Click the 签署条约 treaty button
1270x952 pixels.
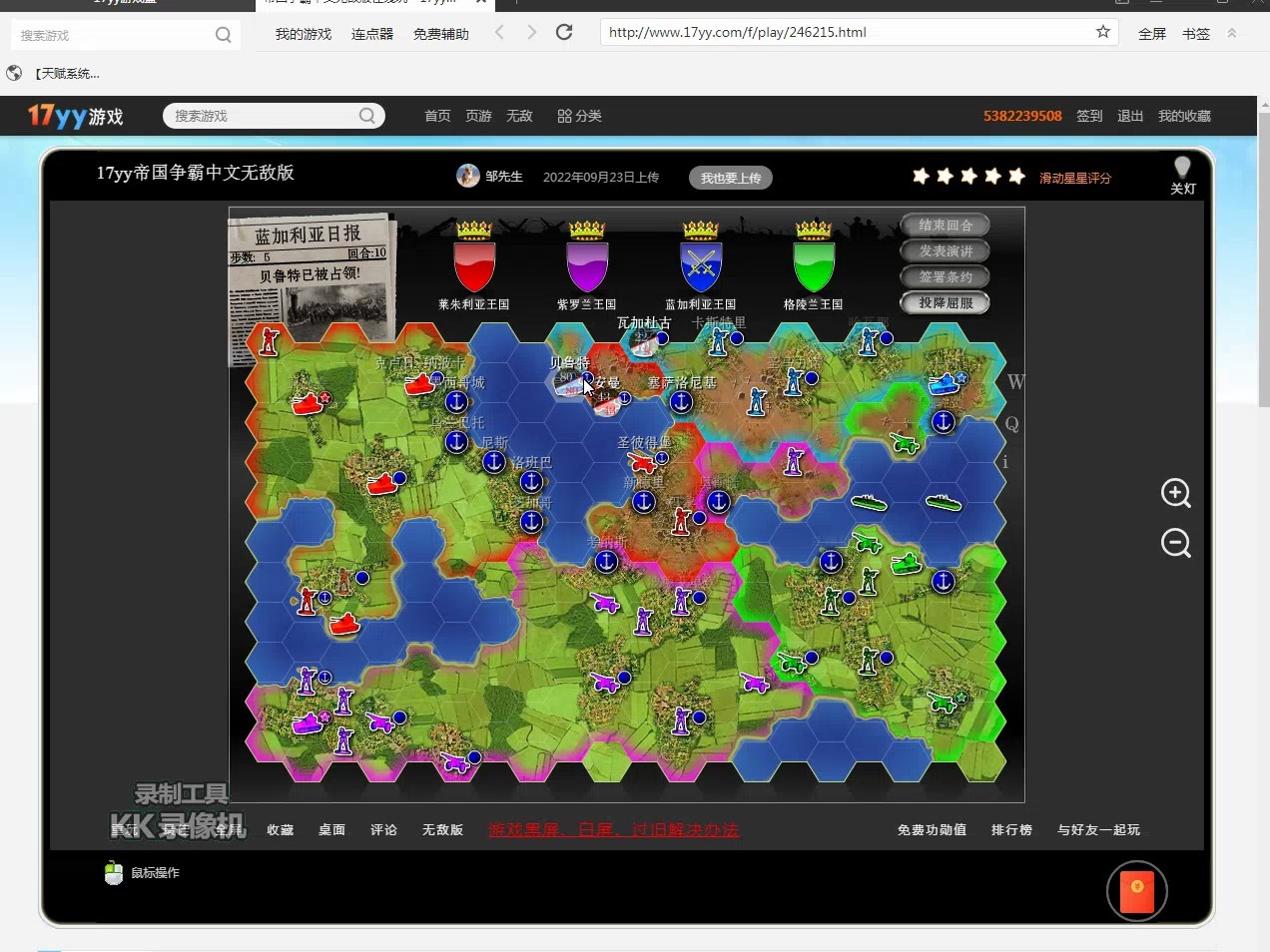pos(945,277)
